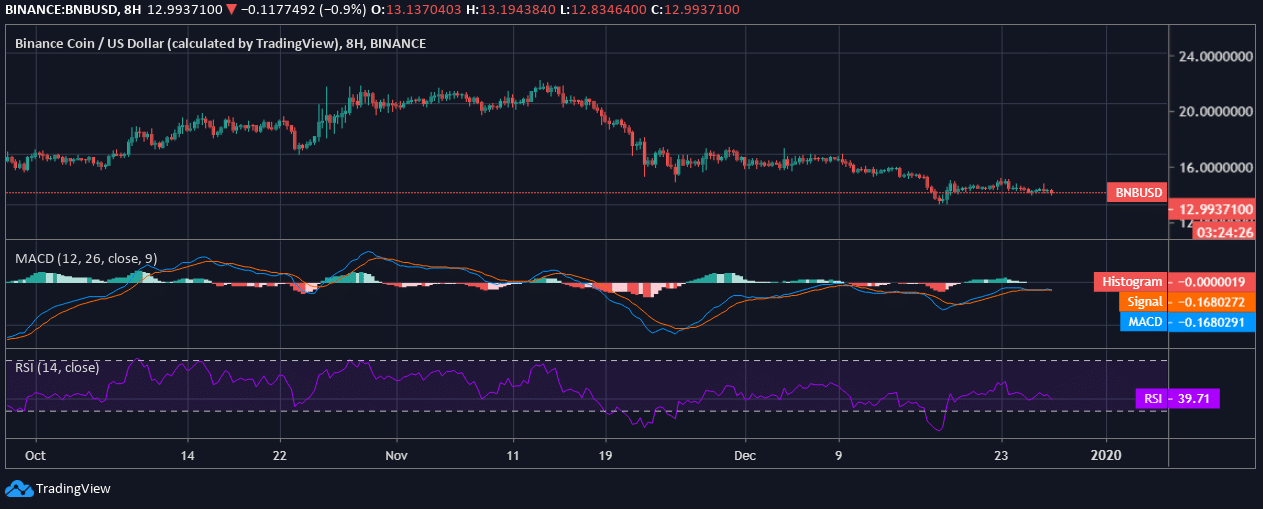The width and height of the screenshot is (1263, 509).
Task: Click the Histogram value label
Action: 1174,282
